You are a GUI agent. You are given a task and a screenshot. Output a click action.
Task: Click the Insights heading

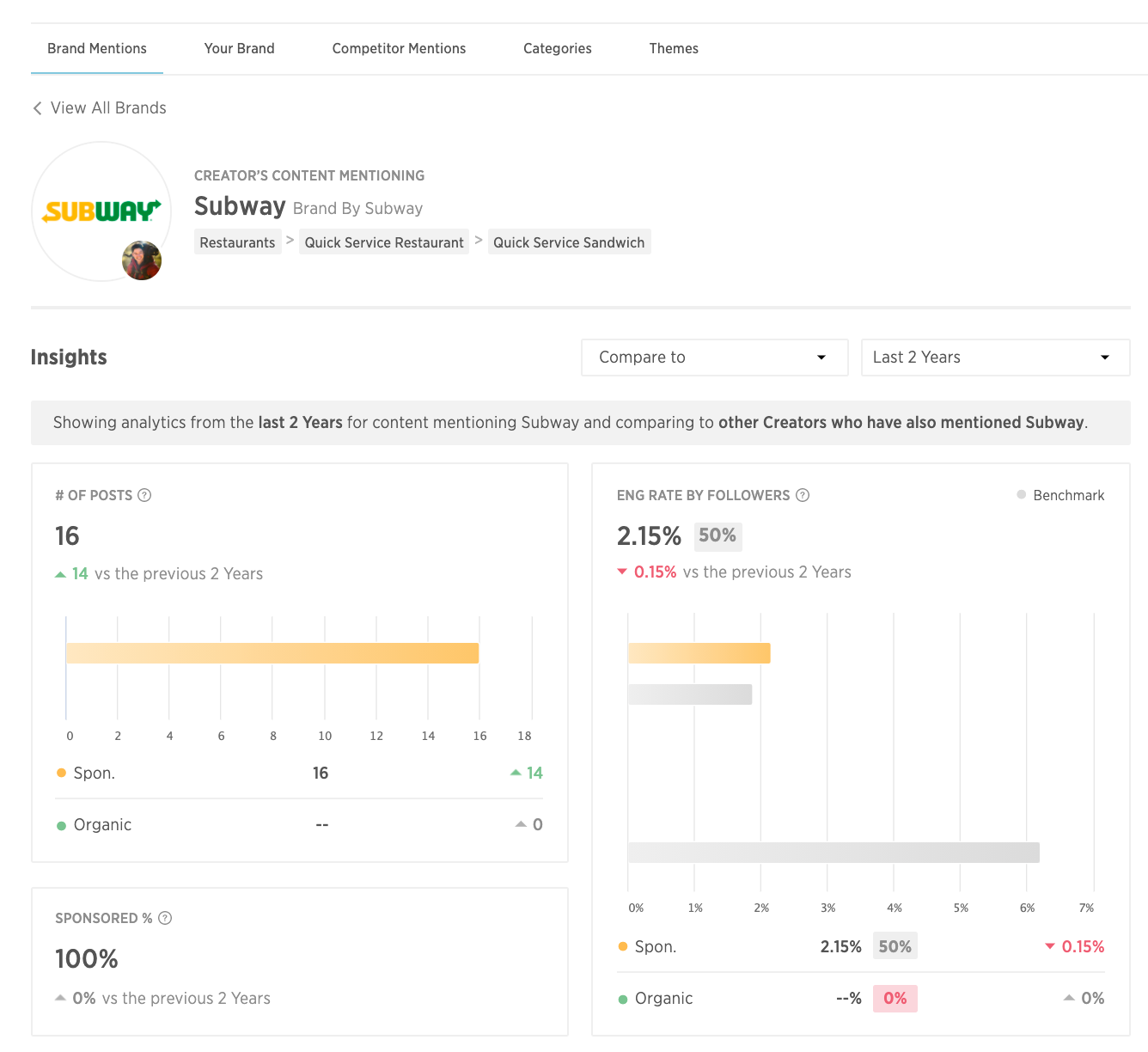69,358
